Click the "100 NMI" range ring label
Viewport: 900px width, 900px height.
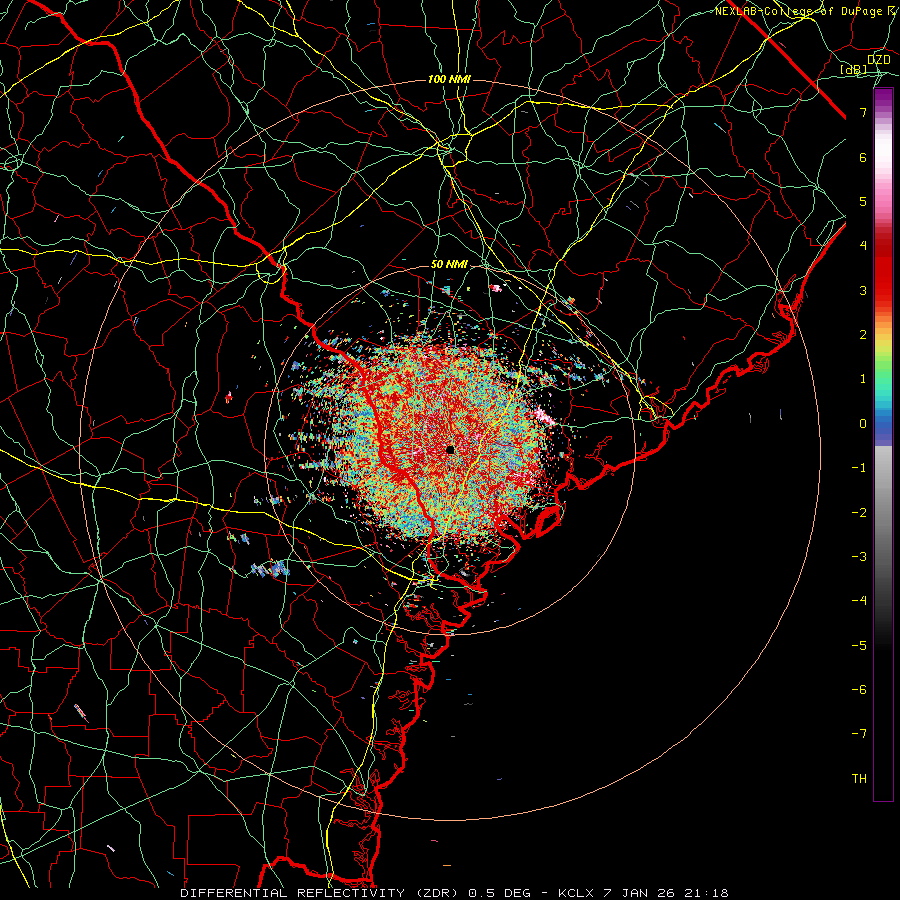pyautogui.click(x=449, y=79)
